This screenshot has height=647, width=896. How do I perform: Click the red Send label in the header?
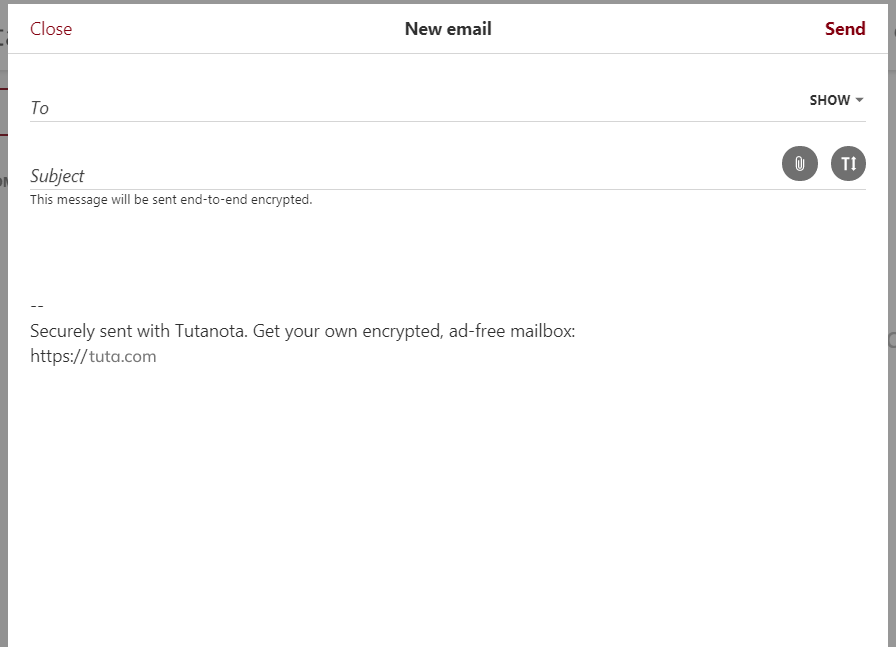pos(845,29)
